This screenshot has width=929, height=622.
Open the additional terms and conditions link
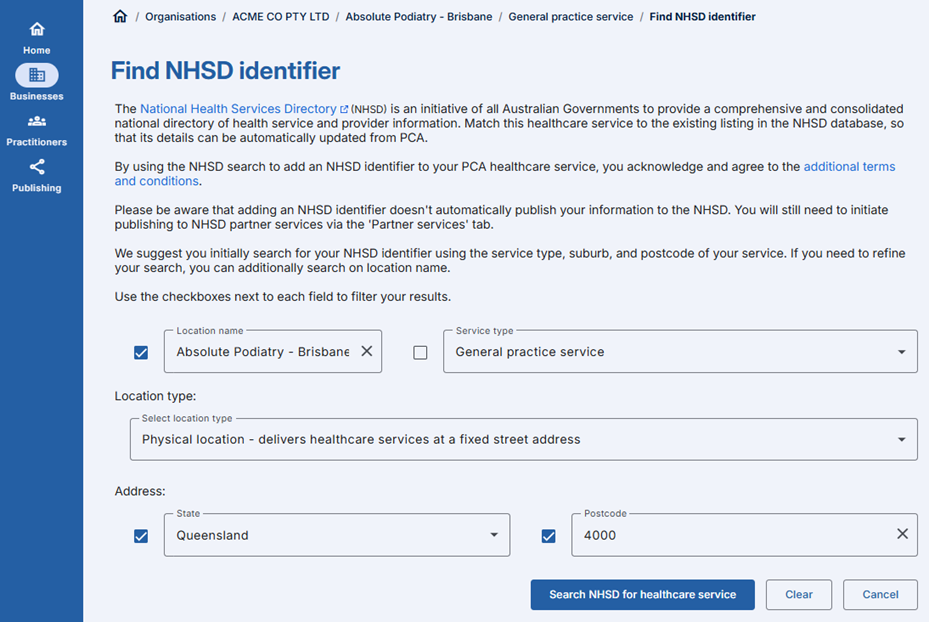point(851,166)
